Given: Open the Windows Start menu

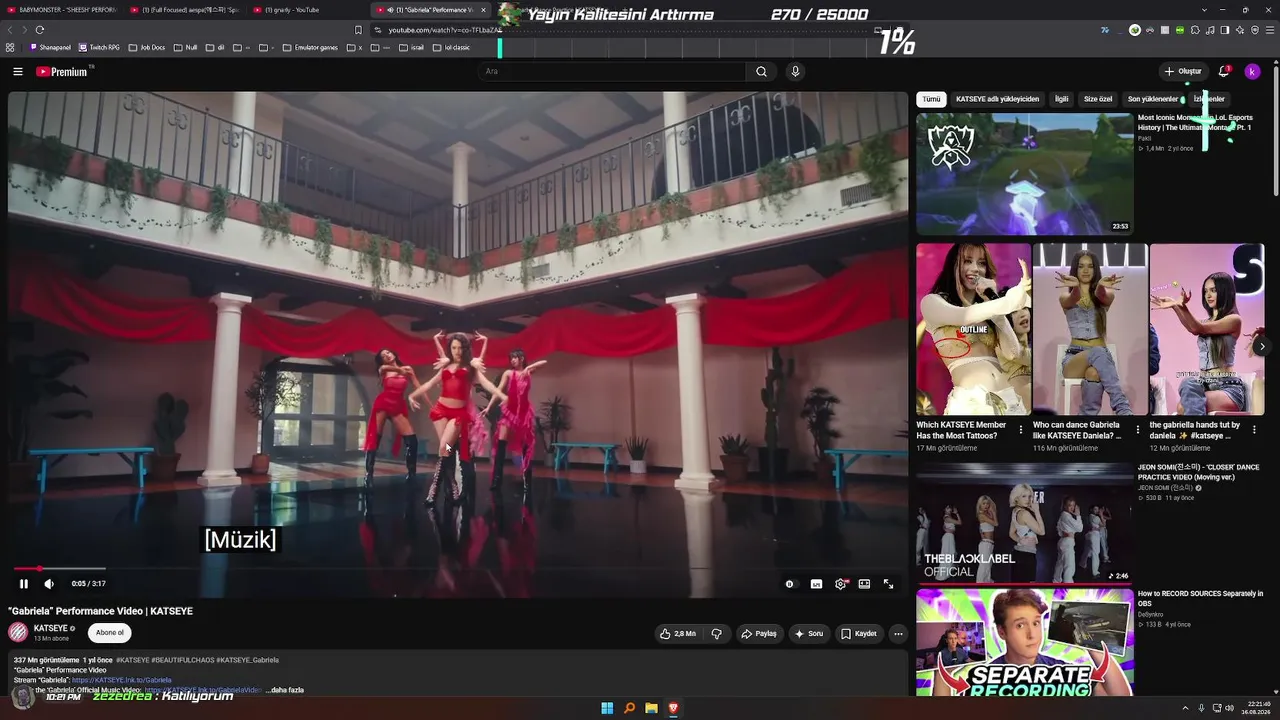Looking at the screenshot, I should (607, 708).
